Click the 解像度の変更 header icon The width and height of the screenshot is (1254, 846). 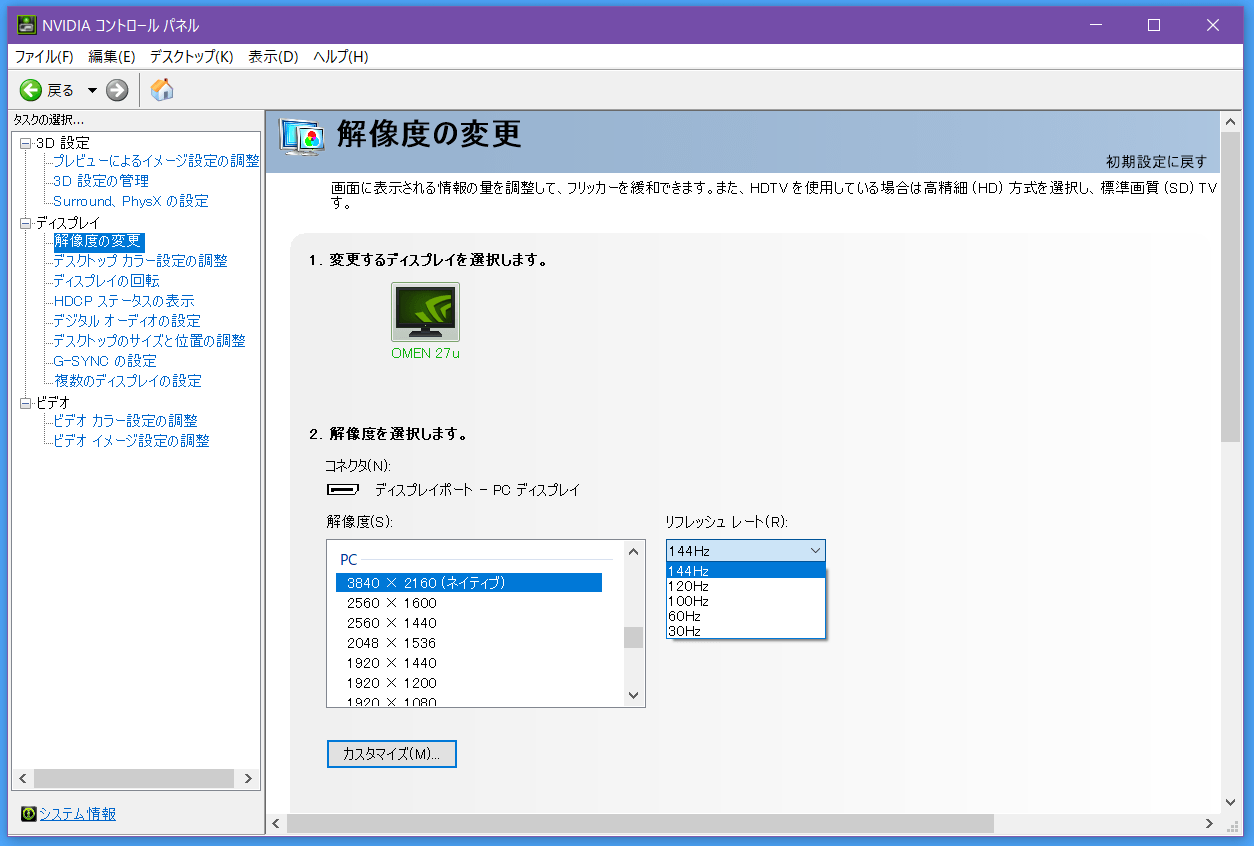coord(302,136)
